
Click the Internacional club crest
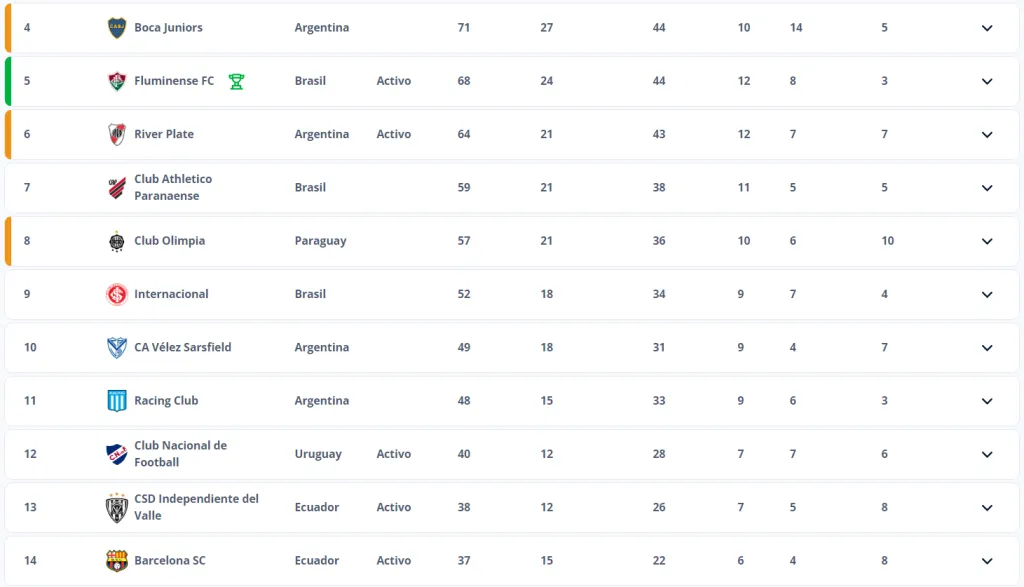[117, 294]
